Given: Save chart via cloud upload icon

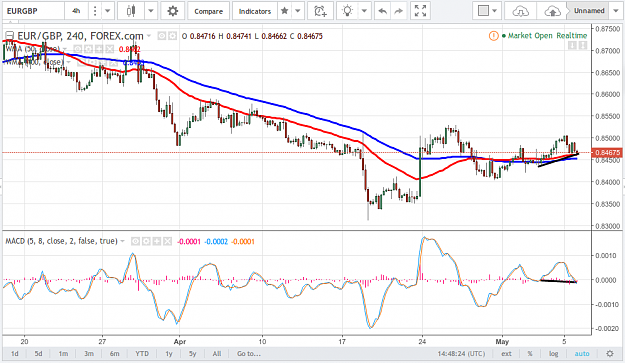Looking at the screenshot, I should pyautogui.click(x=552, y=11).
